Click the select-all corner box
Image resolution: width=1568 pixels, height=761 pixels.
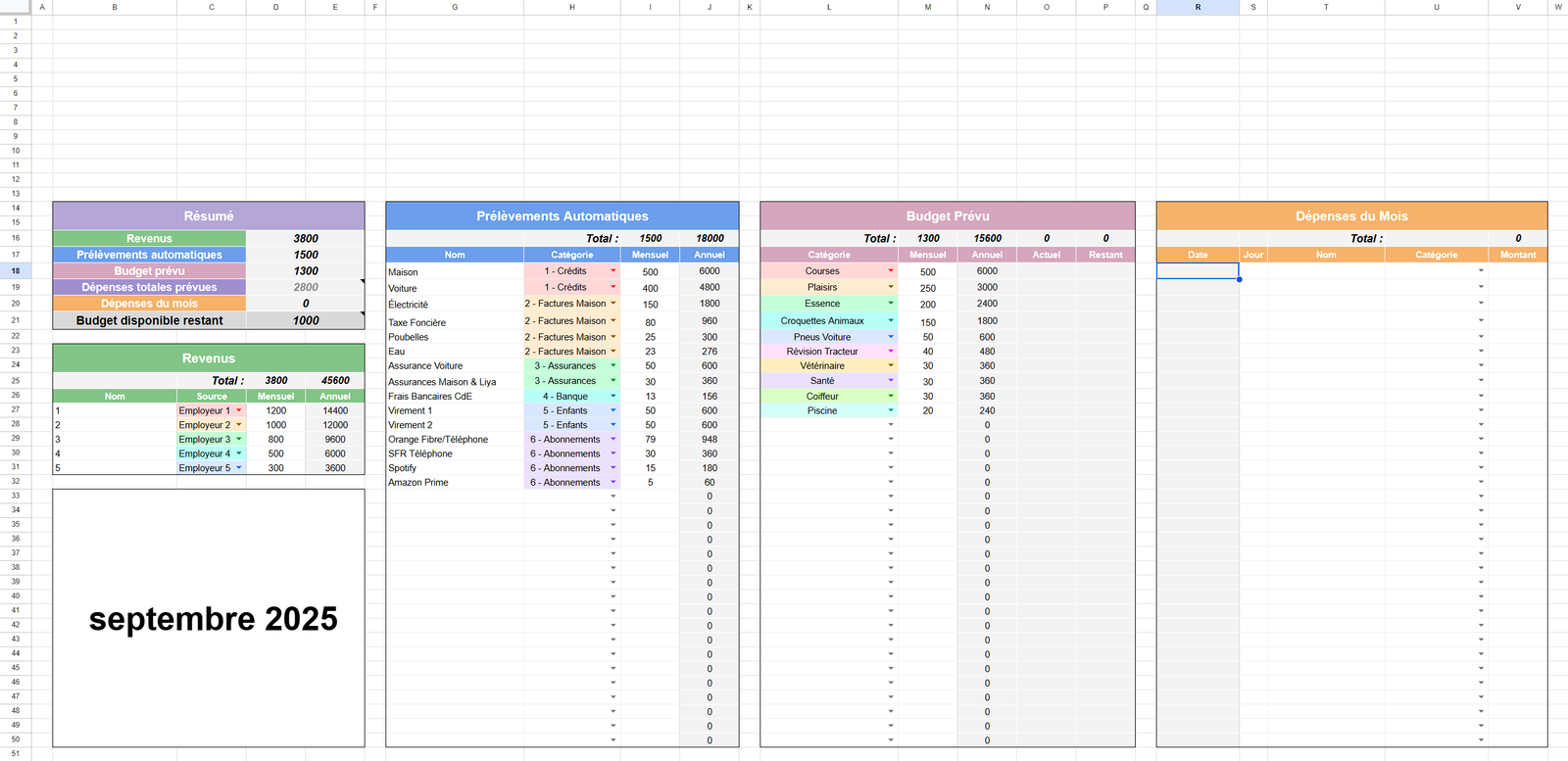pyautogui.click(x=16, y=7)
